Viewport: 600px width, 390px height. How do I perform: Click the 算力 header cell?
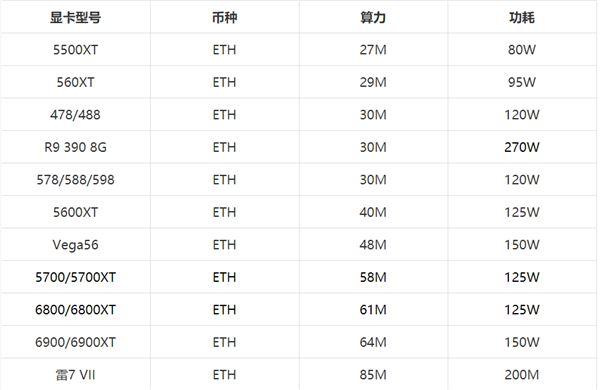pos(373,17)
